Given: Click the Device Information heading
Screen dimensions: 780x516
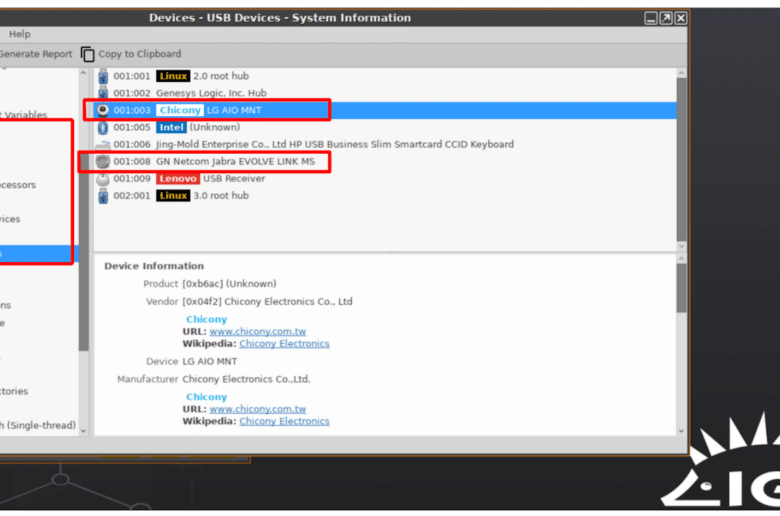Looking at the screenshot, I should click(x=154, y=266).
